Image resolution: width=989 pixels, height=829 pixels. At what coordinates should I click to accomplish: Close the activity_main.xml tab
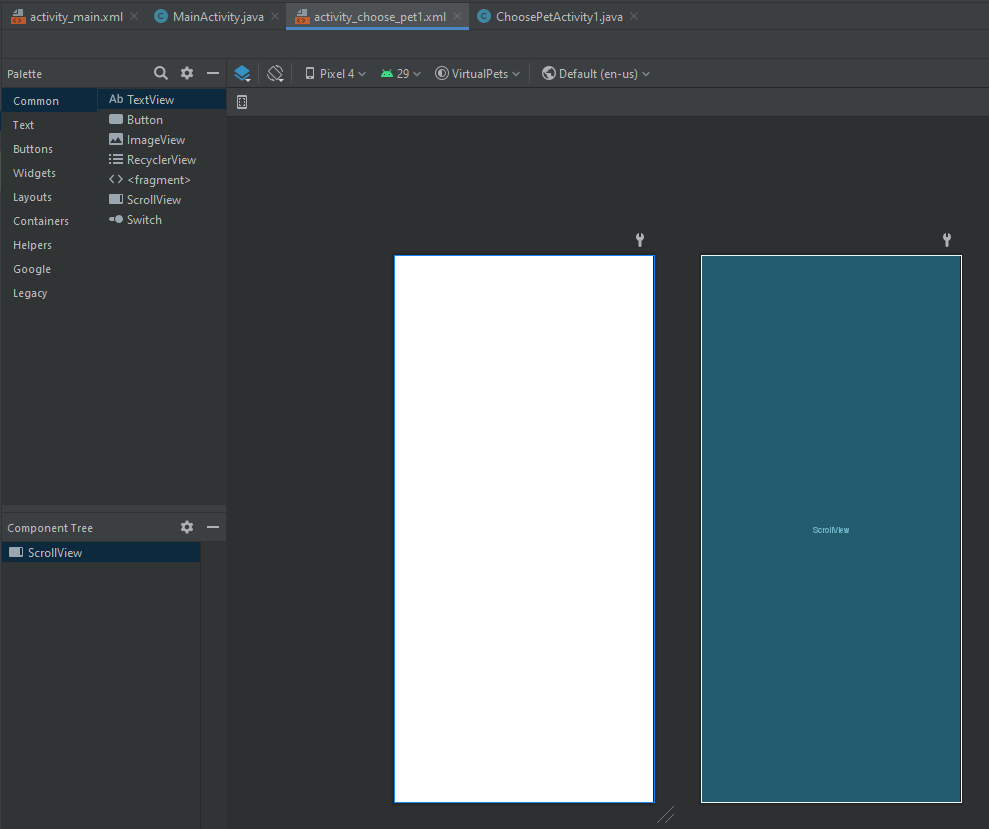coord(134,17)
